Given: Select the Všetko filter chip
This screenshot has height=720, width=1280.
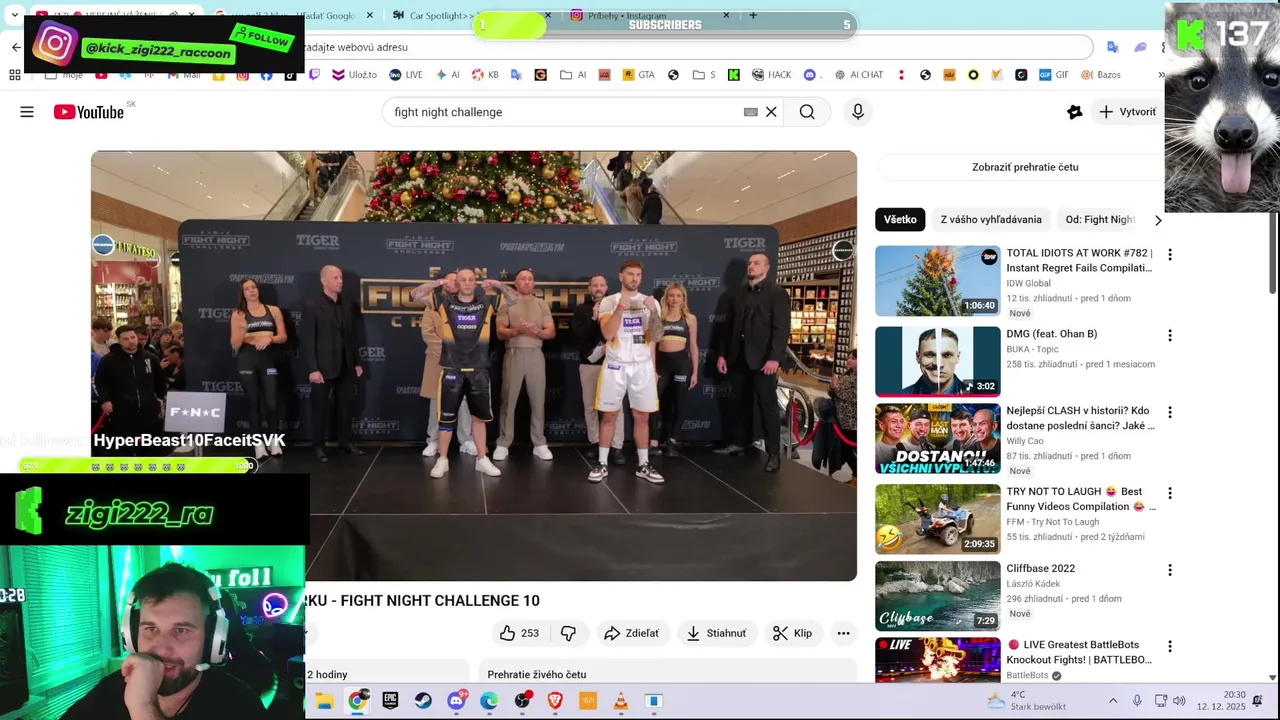Looking at the screenshot, I should [900, 220].
